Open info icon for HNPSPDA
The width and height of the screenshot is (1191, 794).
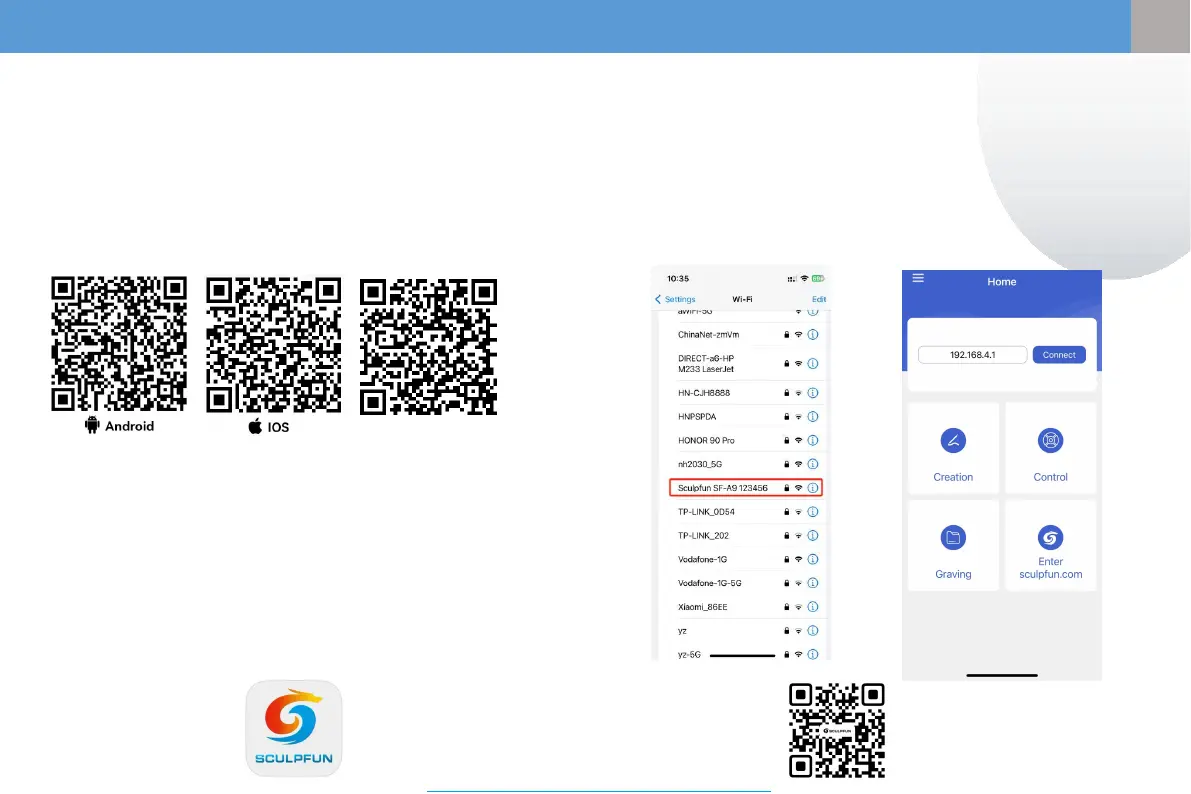point(813,416)
